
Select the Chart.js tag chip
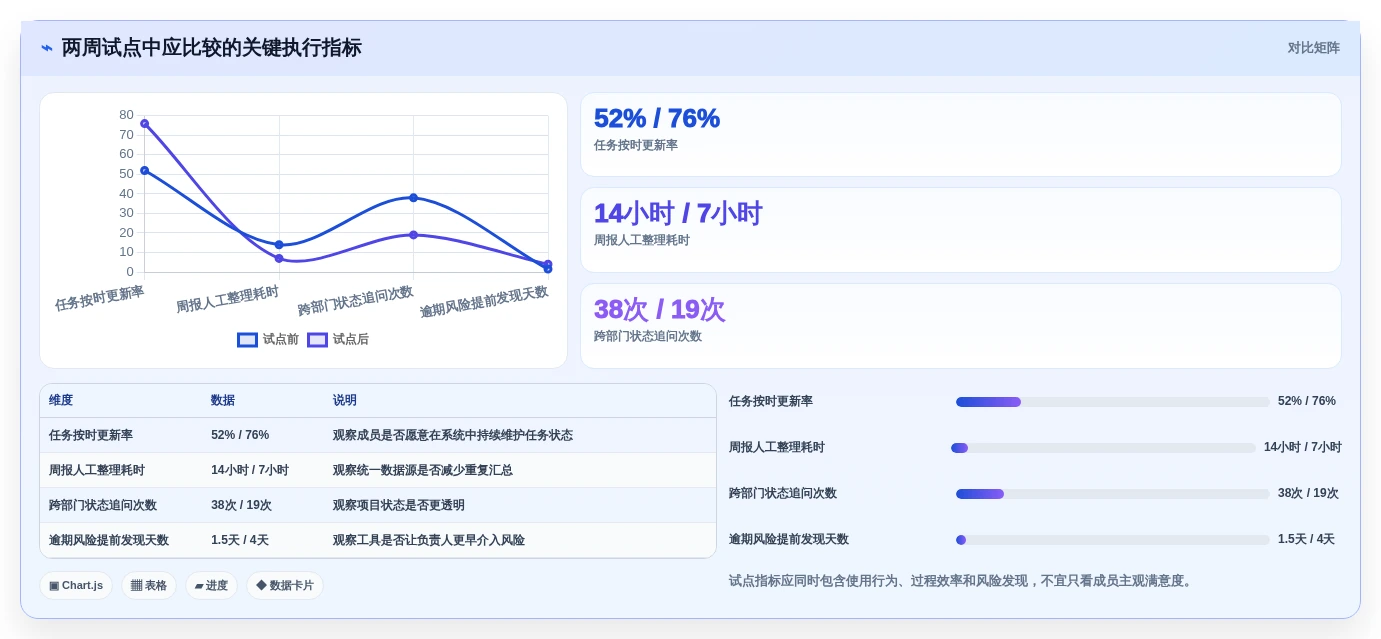pyautogui.click(x=76, y=586)
